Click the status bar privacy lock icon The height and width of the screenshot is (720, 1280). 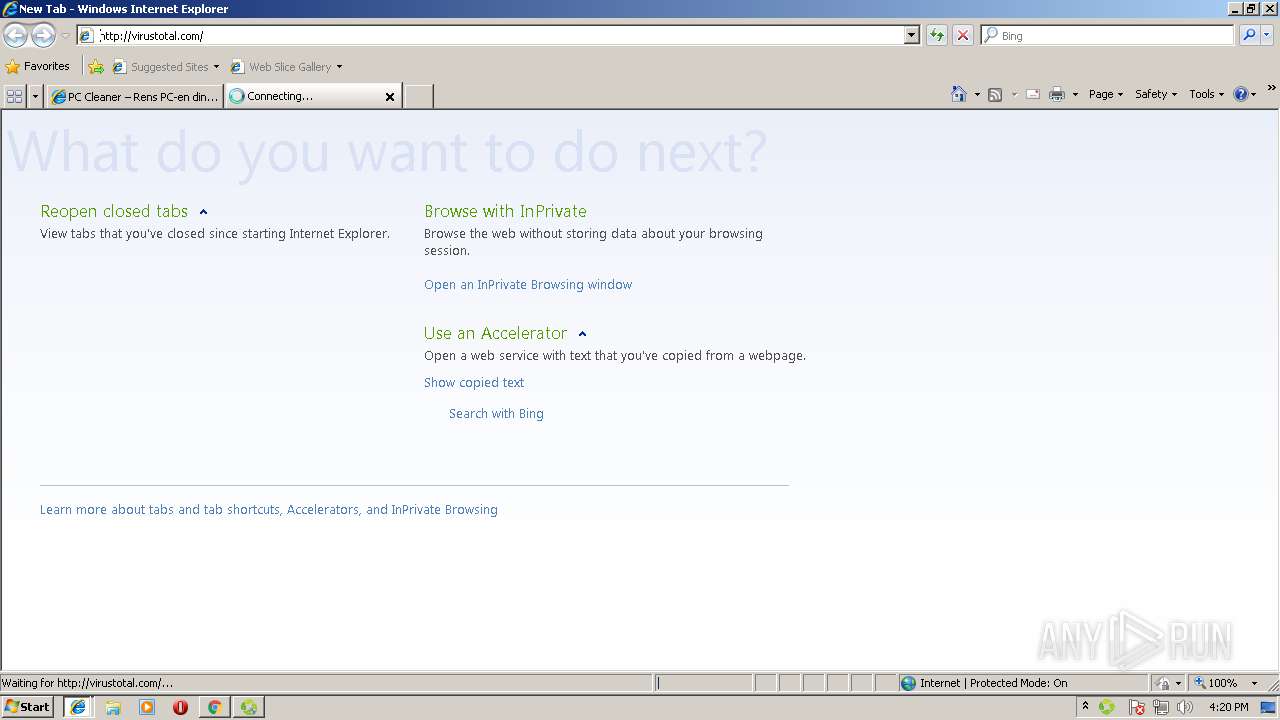pos(1162,683)
